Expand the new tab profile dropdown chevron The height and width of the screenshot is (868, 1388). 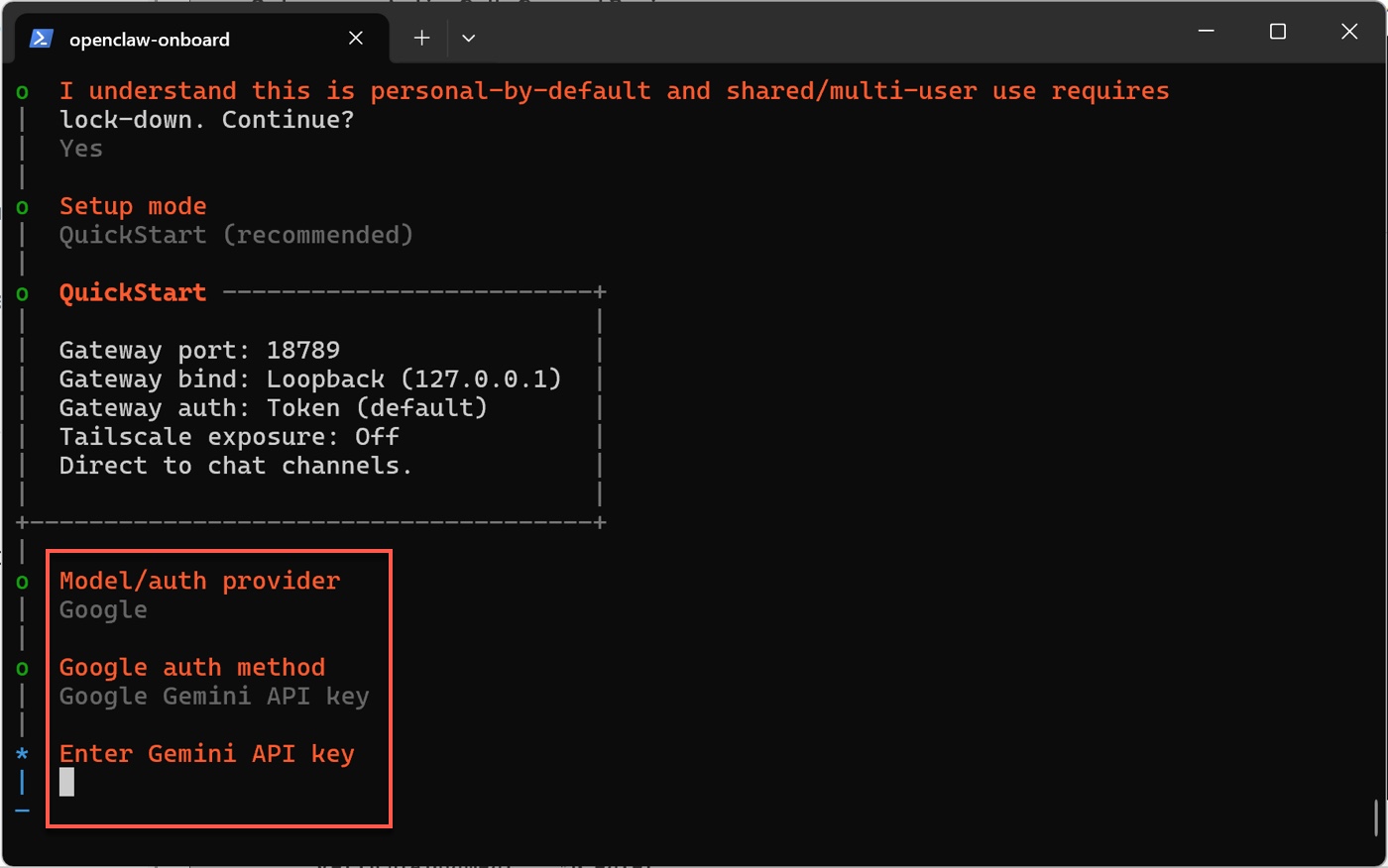(469, 39)
